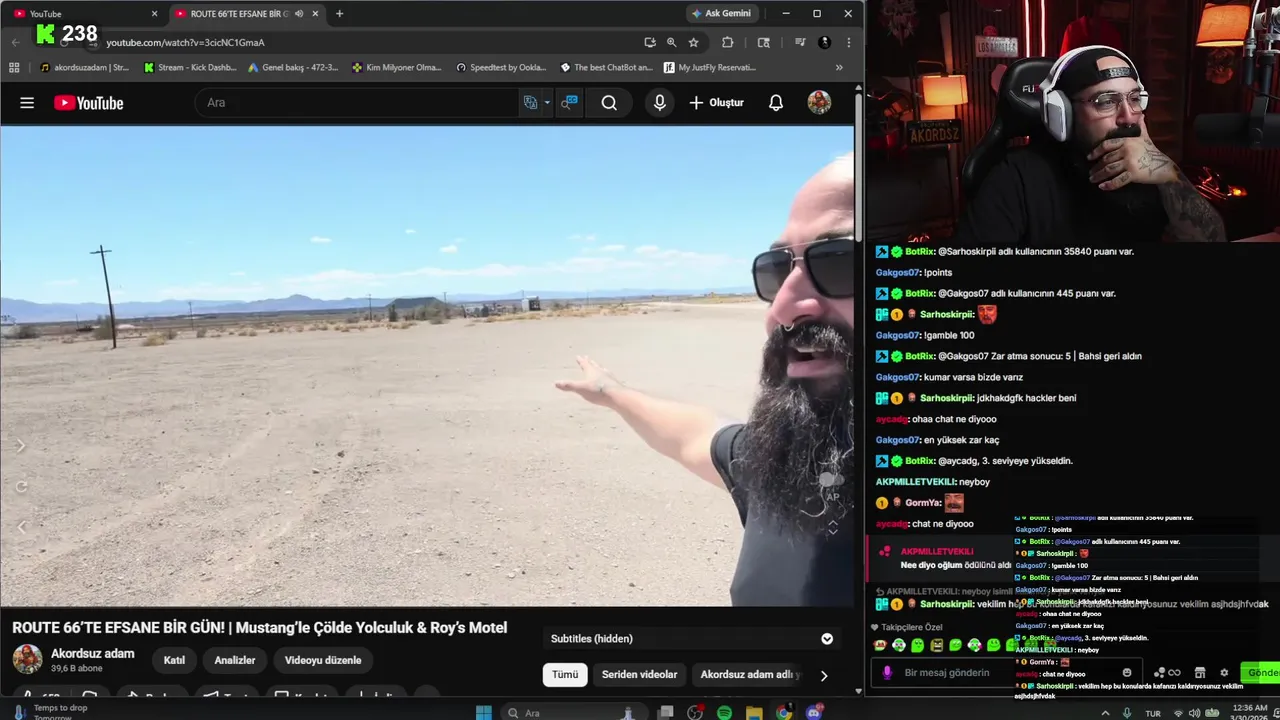Click the YouTube search magnifier button

pyautogui.click(x=609, y=103)
